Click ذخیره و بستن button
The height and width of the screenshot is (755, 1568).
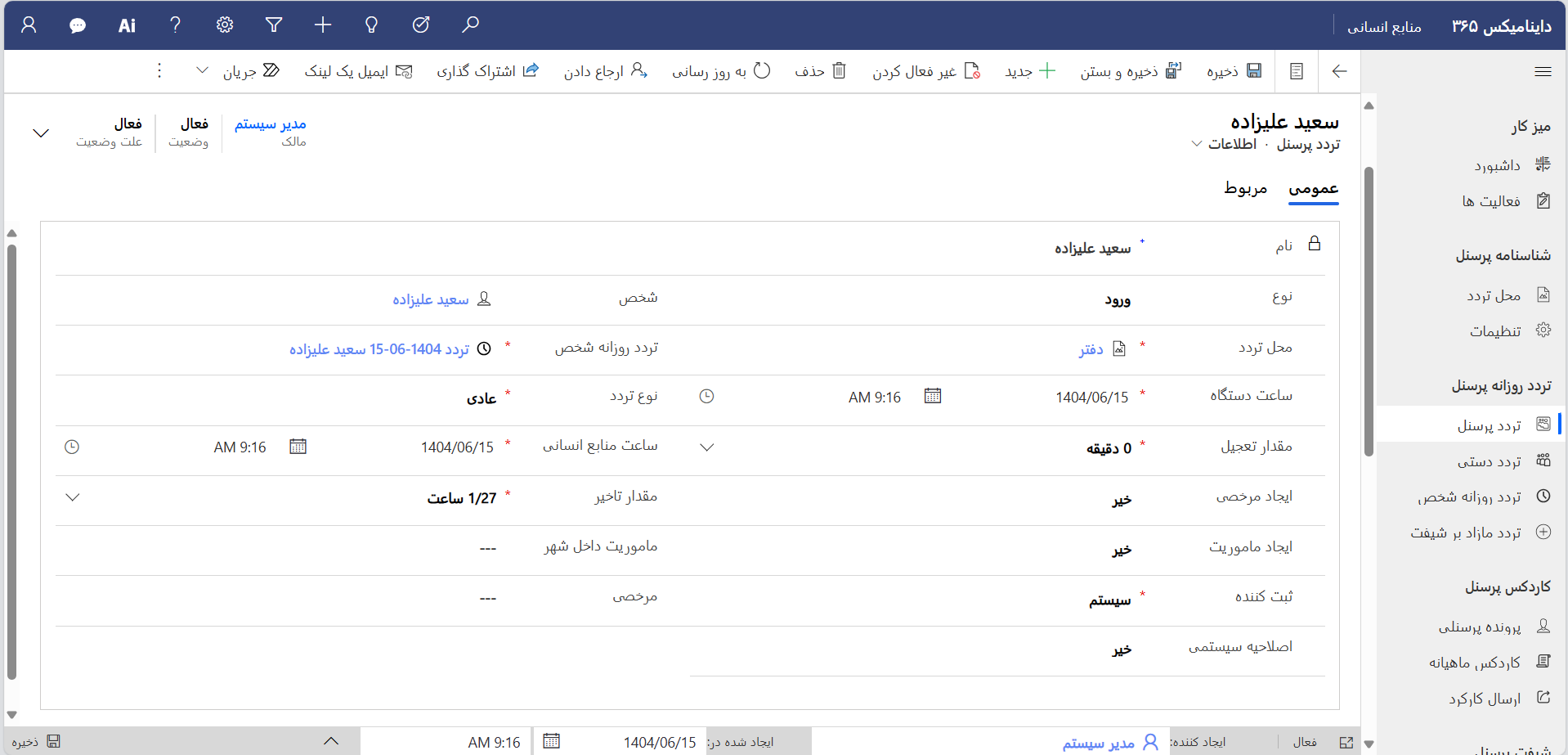click(x=1131, y=71)
